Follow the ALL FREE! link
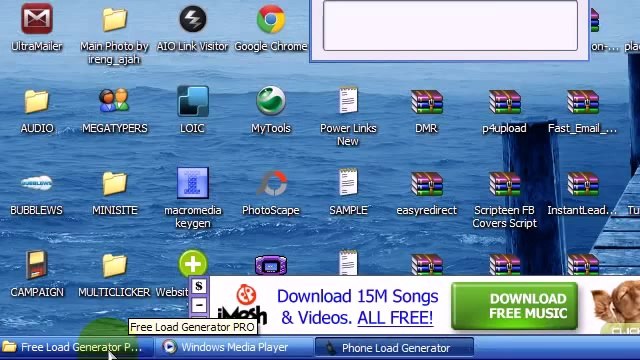 (x=395, y=318)
